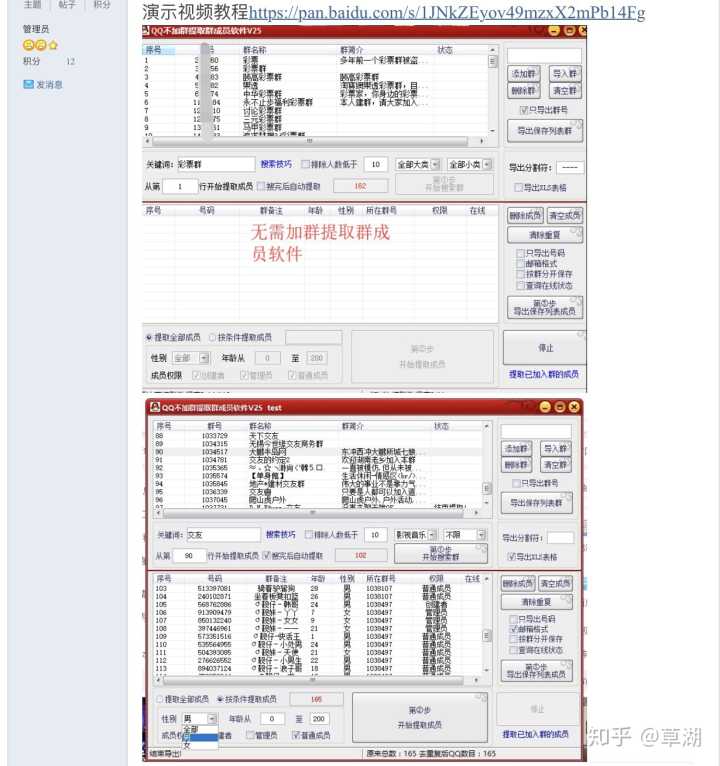The image size is (720, 766).
Task: Click 导出保存列表成员 in upper window
Action: 545,307
